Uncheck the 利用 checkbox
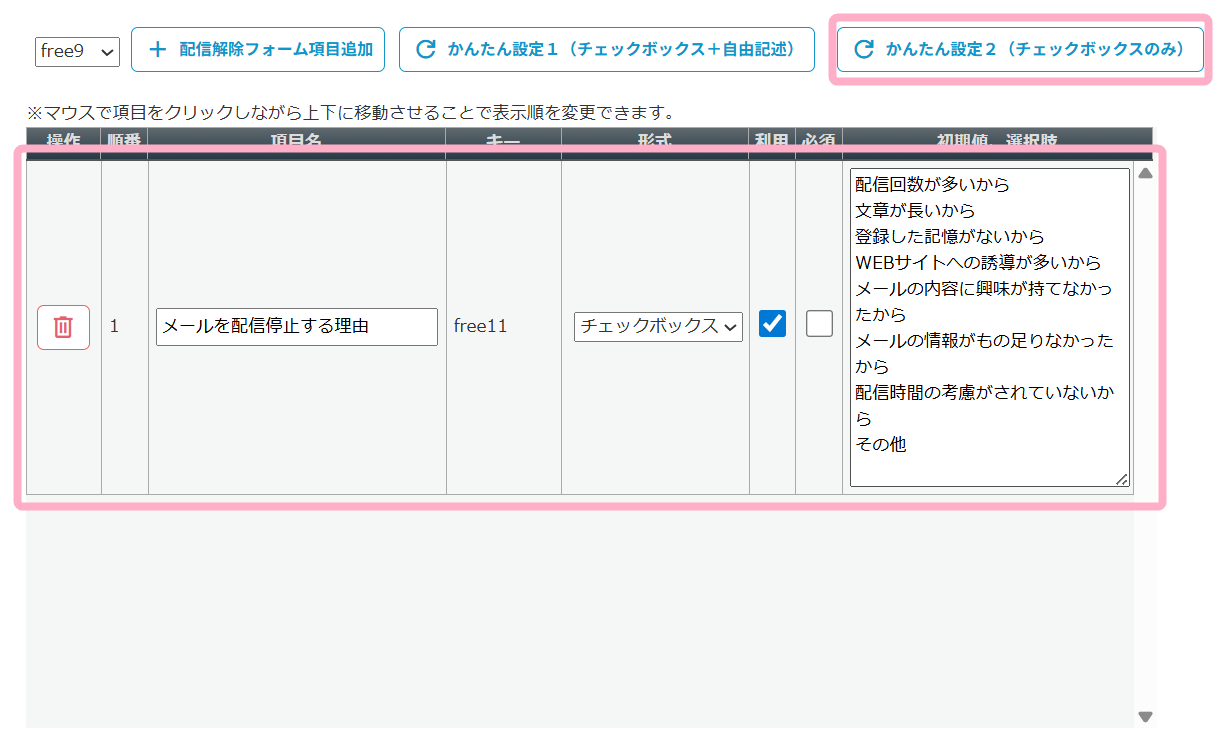Screen dimensions: 1226x746 click(x=772, y=324)
